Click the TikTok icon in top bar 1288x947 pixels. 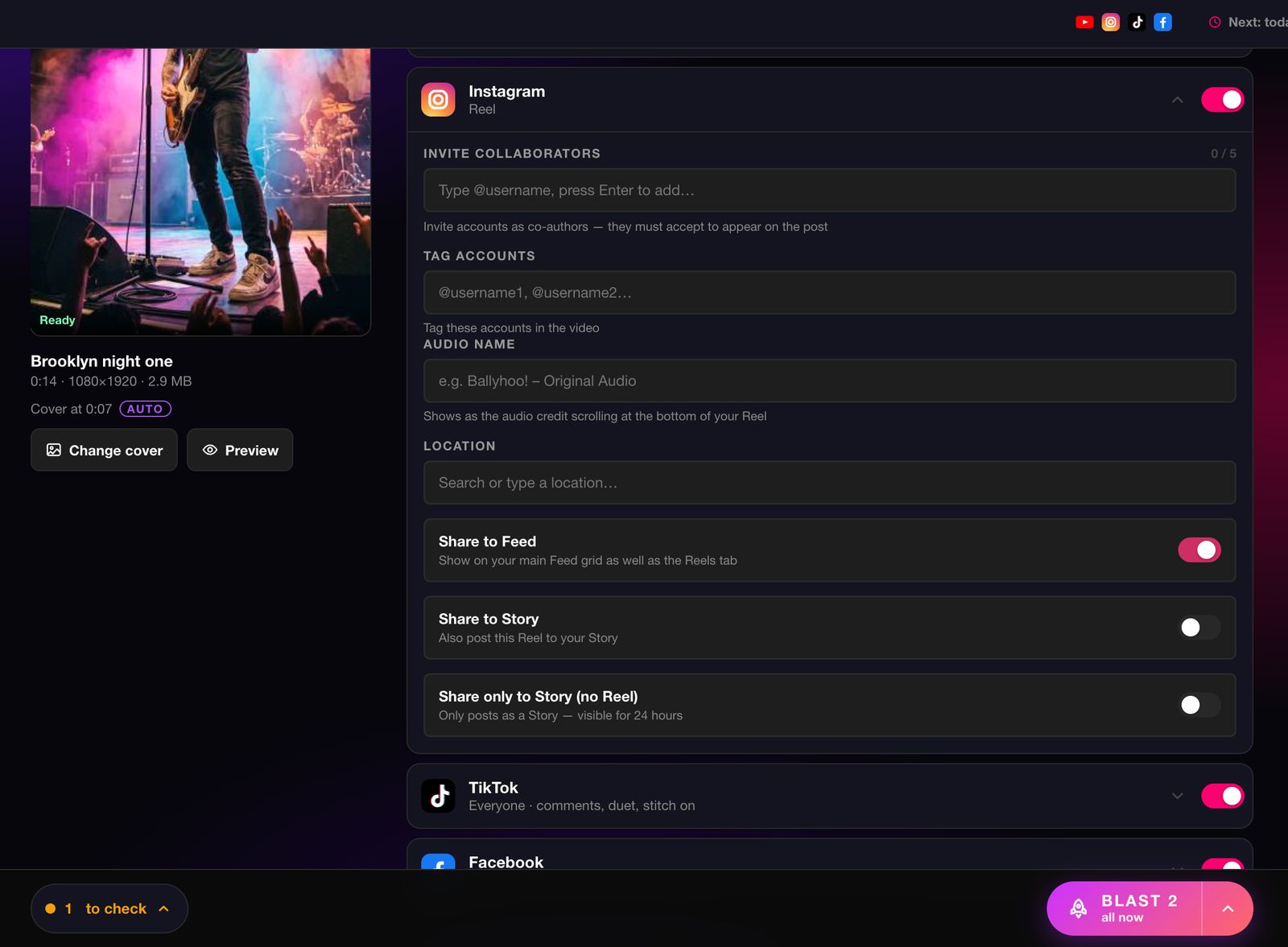pos(1137,23)
